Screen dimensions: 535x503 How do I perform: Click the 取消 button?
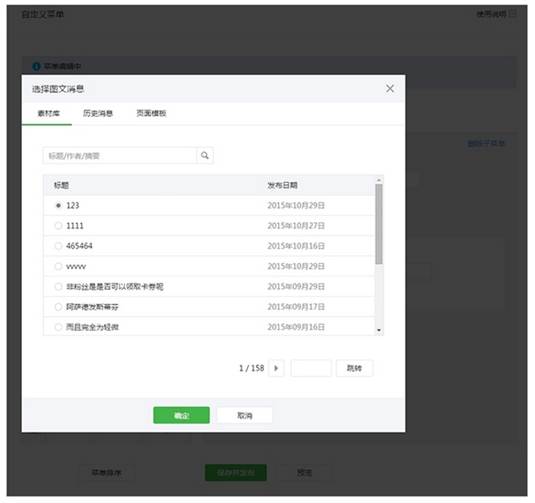click(245, 415)
